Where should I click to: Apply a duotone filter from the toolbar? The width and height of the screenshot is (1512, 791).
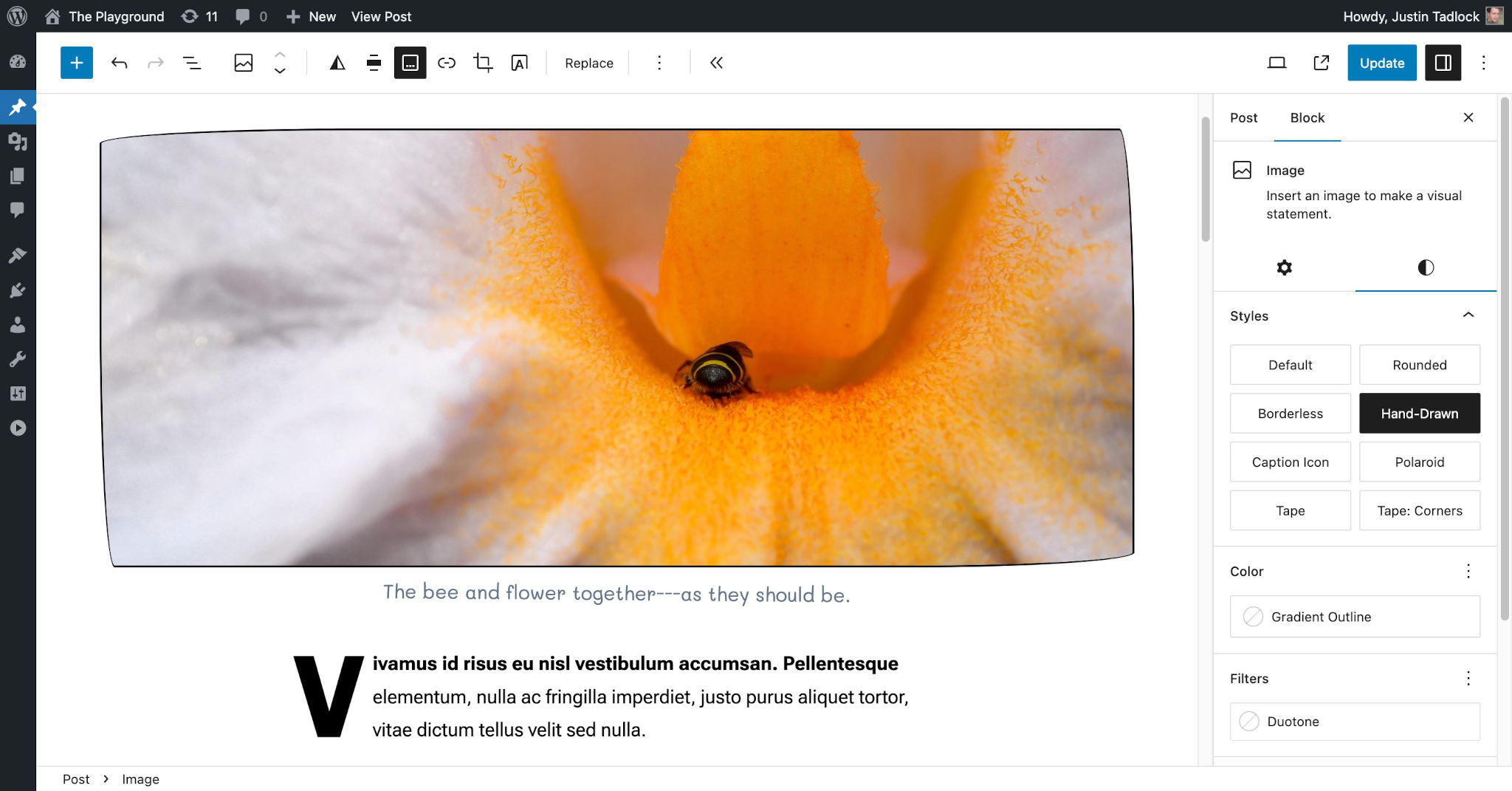tap(337, 63)
